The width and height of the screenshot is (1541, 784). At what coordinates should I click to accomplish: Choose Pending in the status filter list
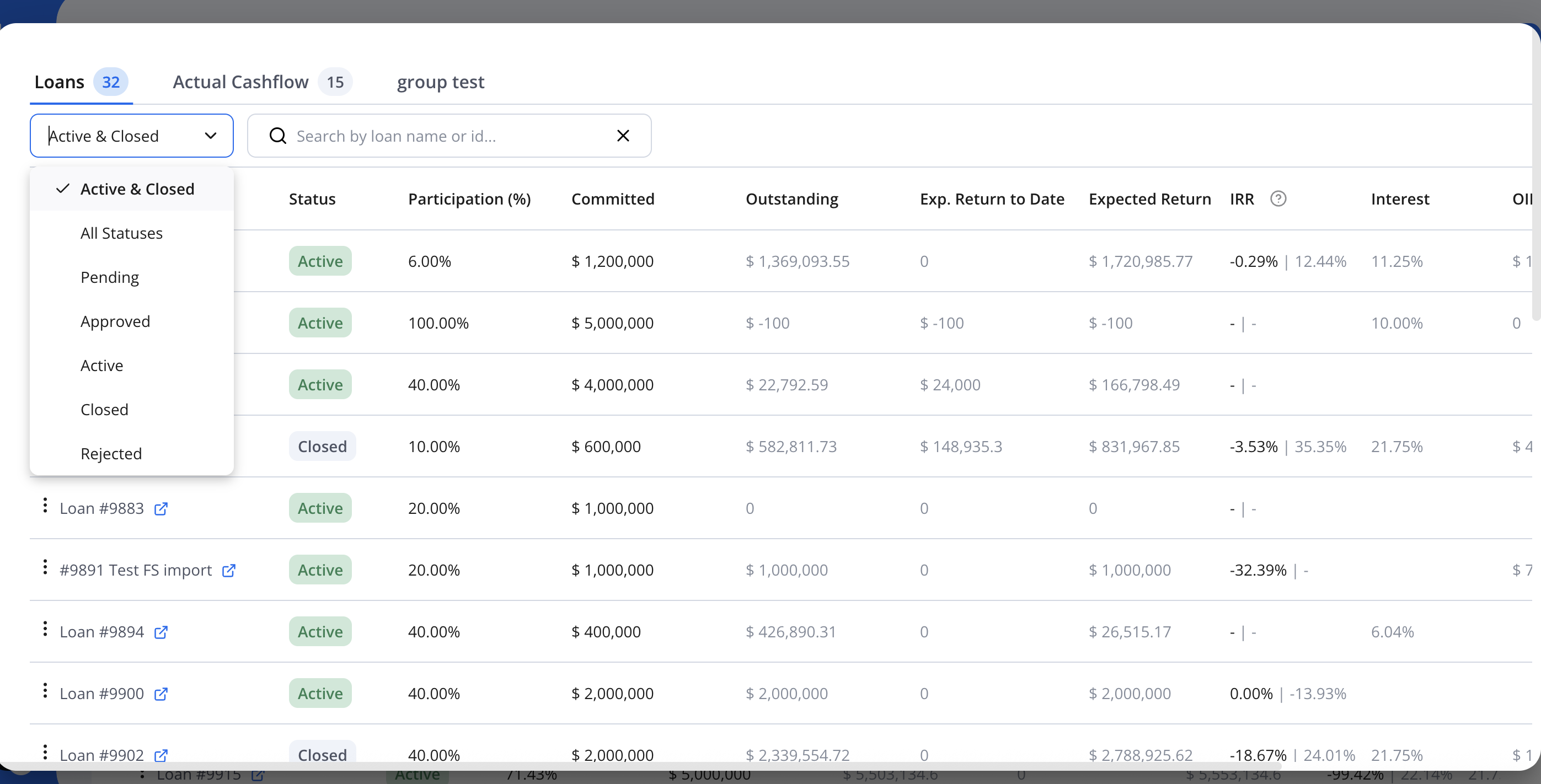[109, 277]
